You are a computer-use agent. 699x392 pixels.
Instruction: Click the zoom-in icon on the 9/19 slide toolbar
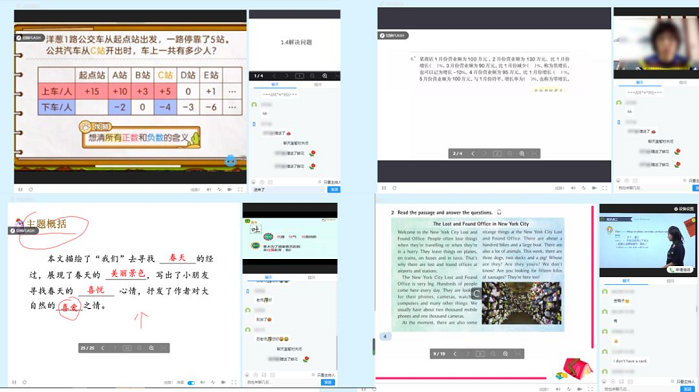pyautogui.click(x=506, y=354)
